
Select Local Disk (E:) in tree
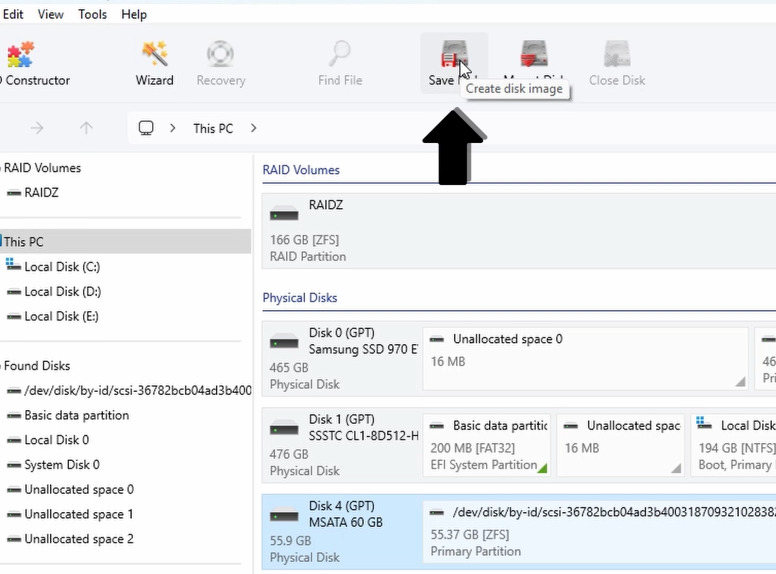61,316
